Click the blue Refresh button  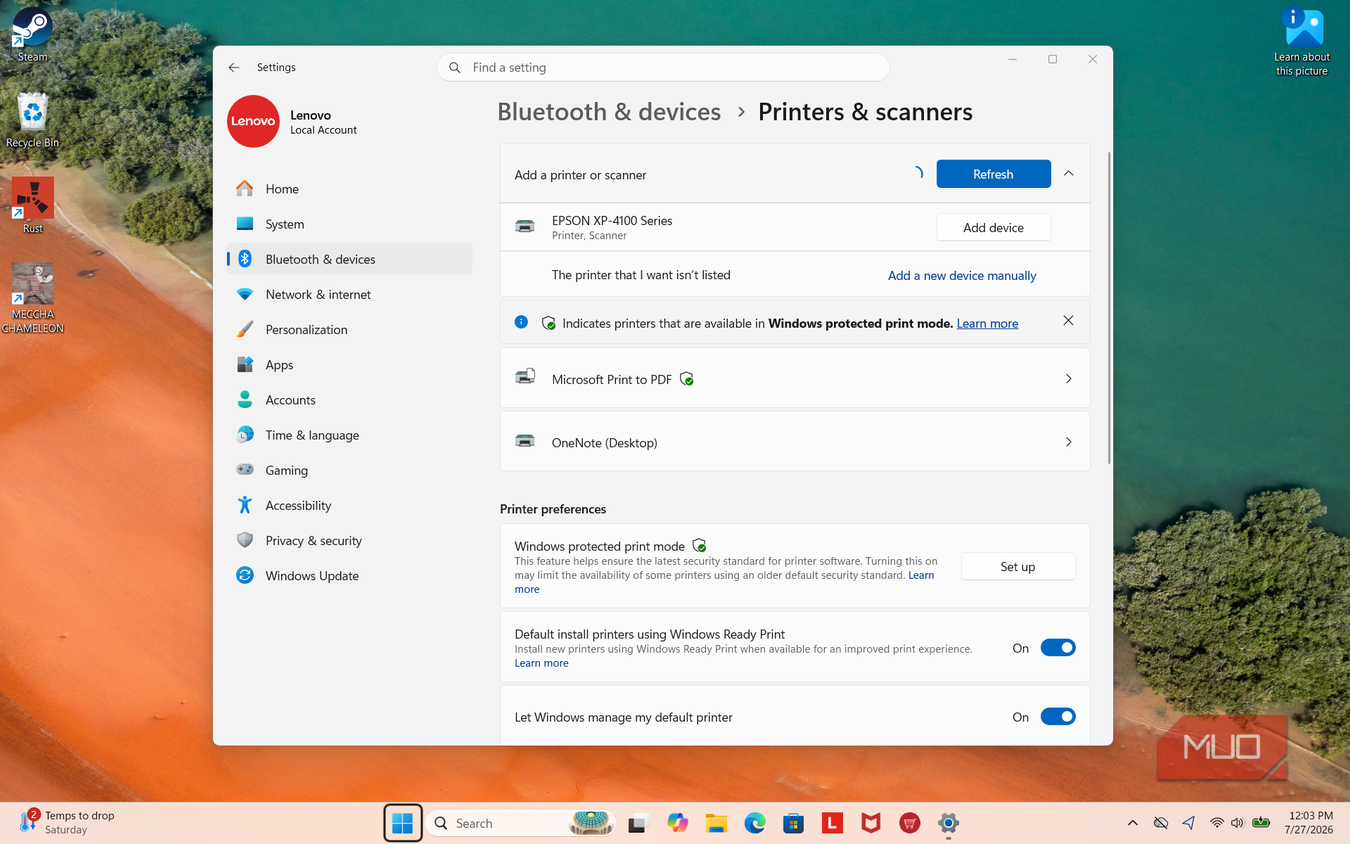[993, 174]
